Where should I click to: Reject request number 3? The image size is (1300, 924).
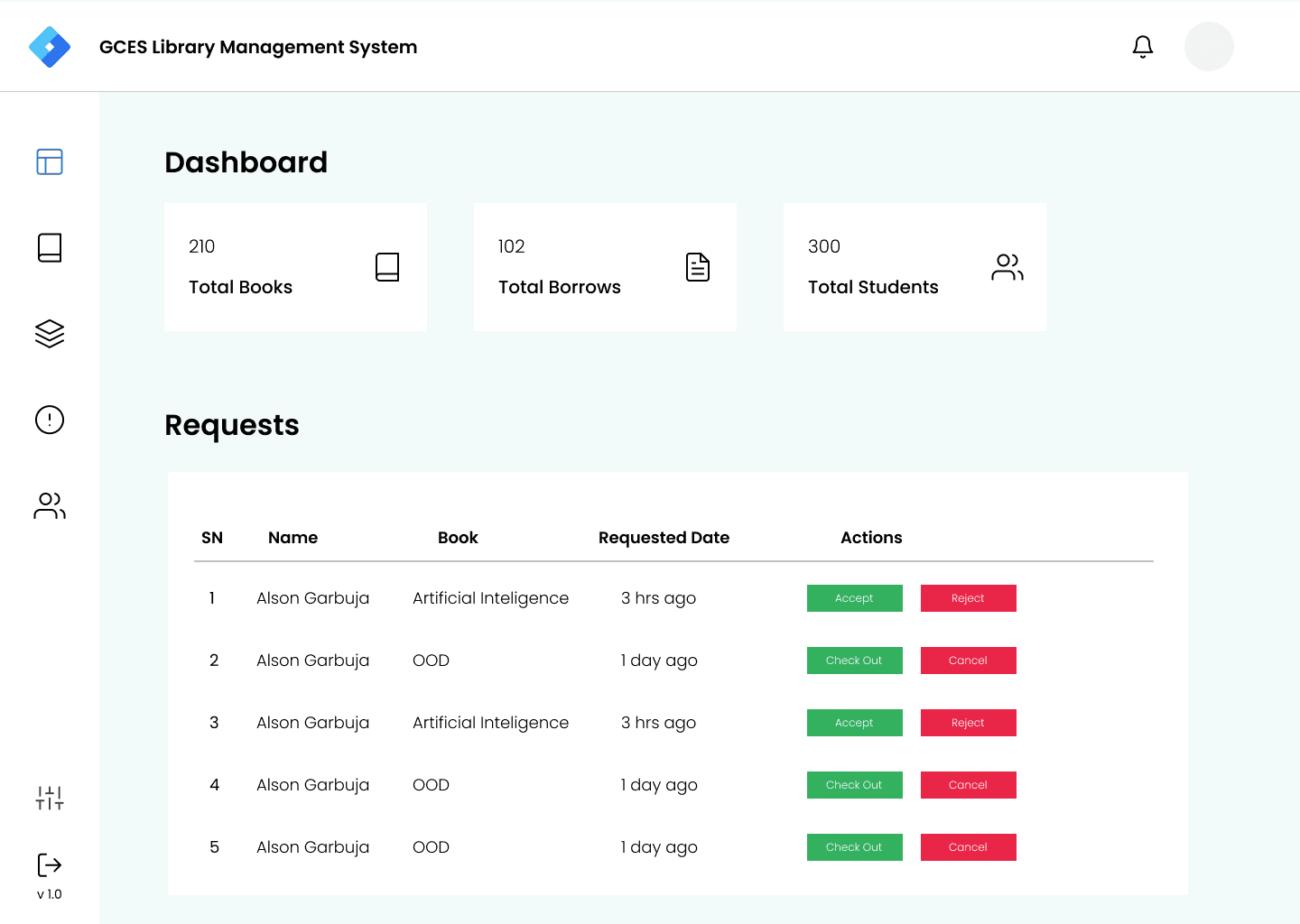click(968, 722)
